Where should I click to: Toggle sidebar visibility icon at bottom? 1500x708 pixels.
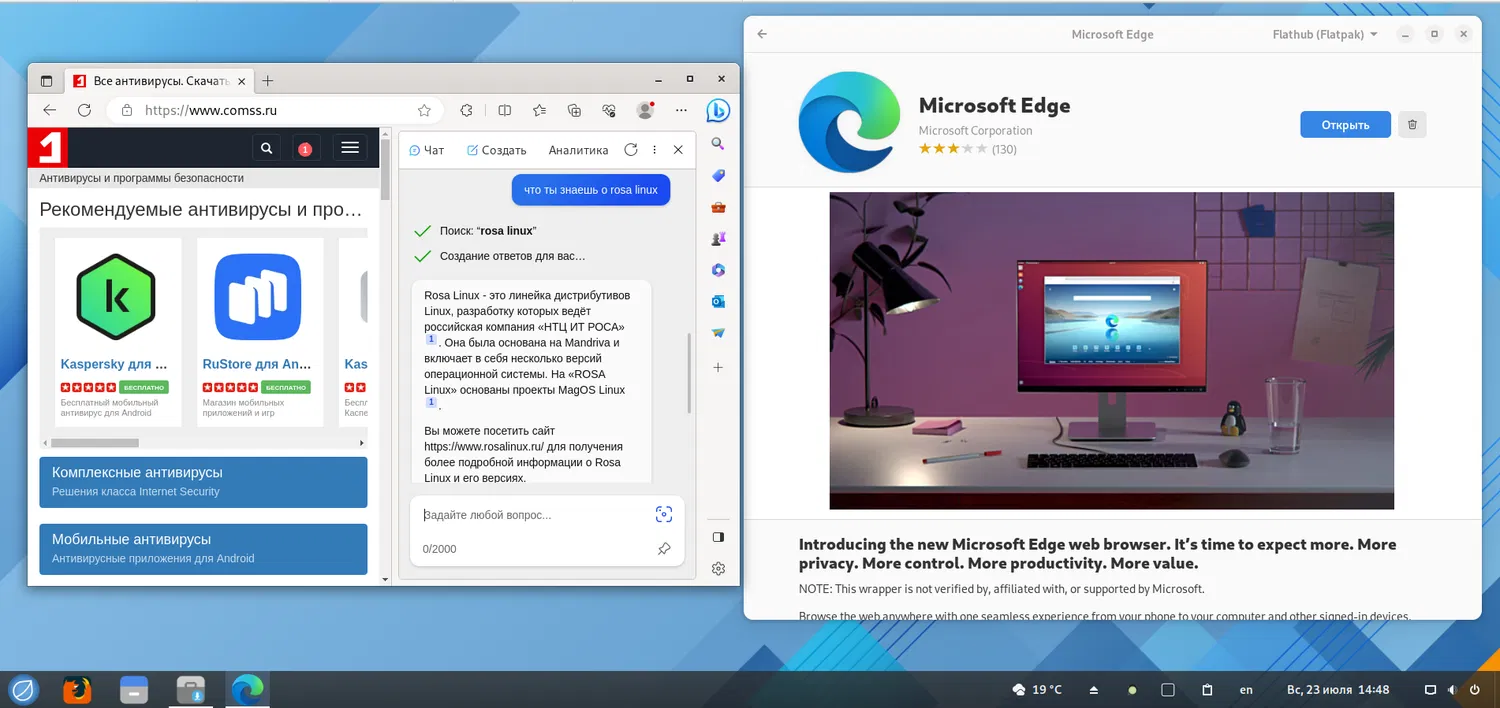[x=718, y=537]
